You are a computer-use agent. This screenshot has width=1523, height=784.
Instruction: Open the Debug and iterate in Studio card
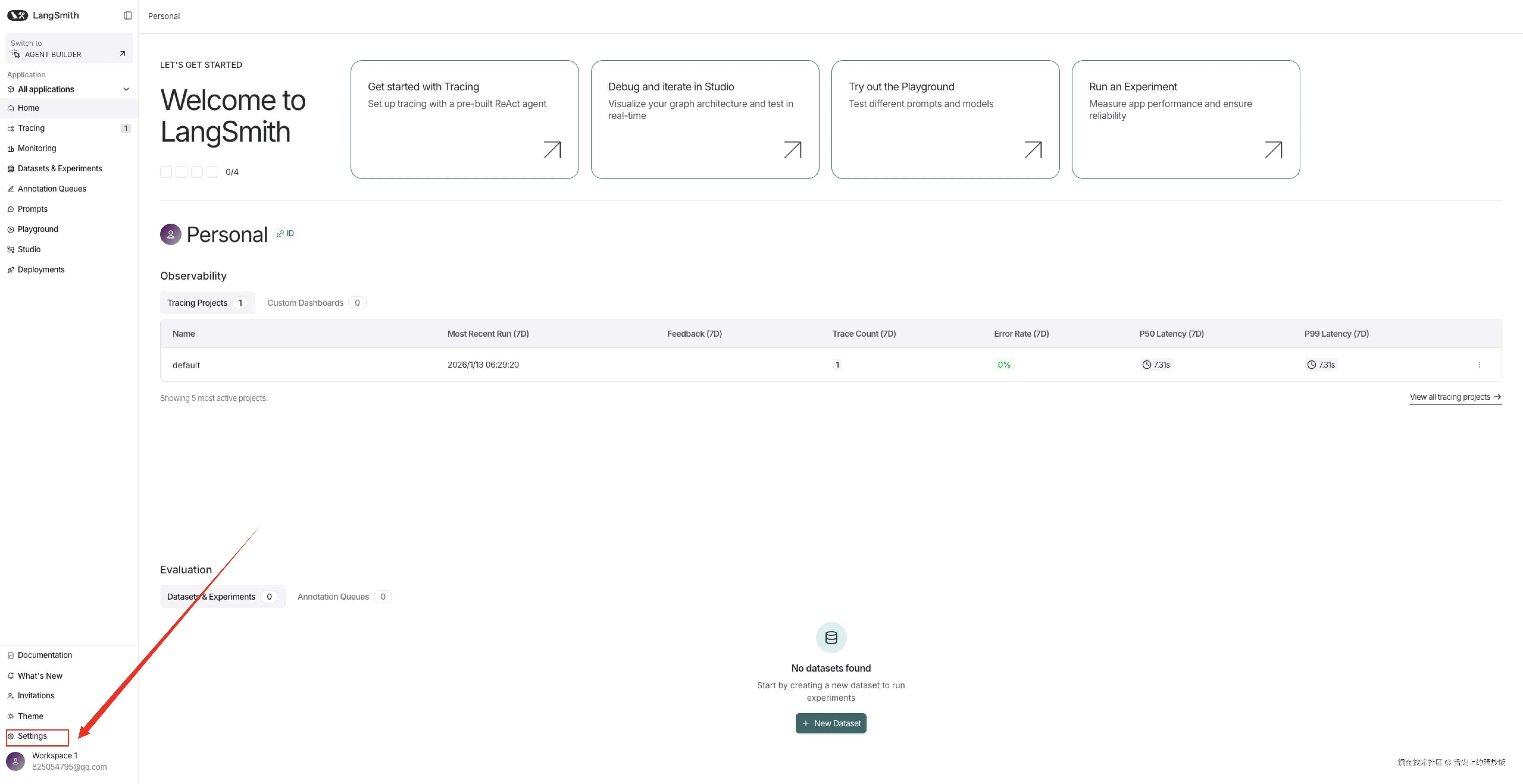tap(705, 119)
